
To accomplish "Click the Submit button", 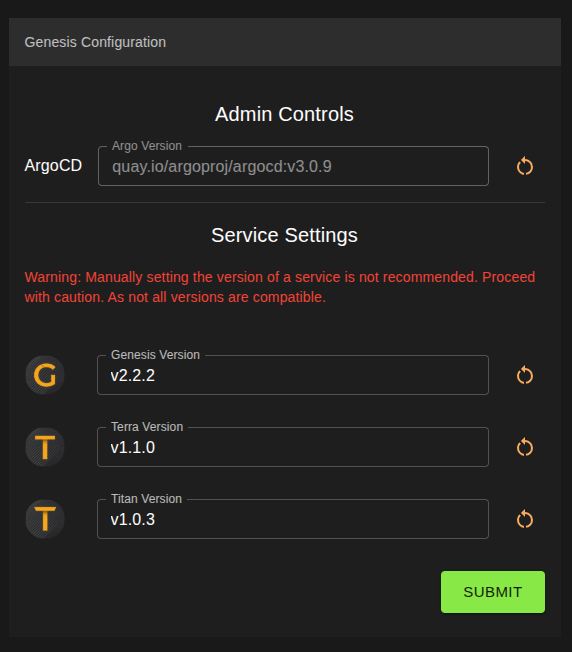I will [493, 592].
